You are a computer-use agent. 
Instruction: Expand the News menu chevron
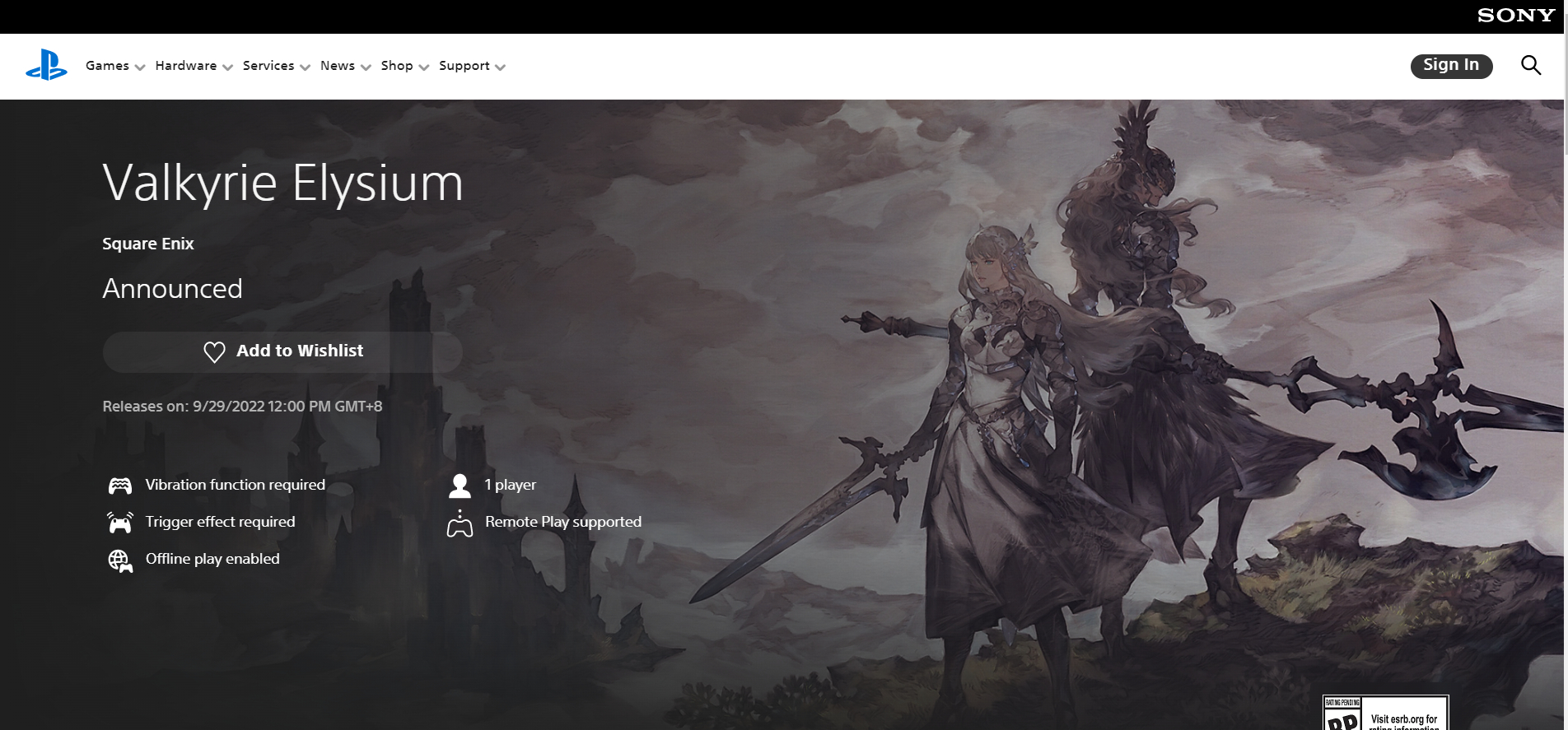pos(366,67)
